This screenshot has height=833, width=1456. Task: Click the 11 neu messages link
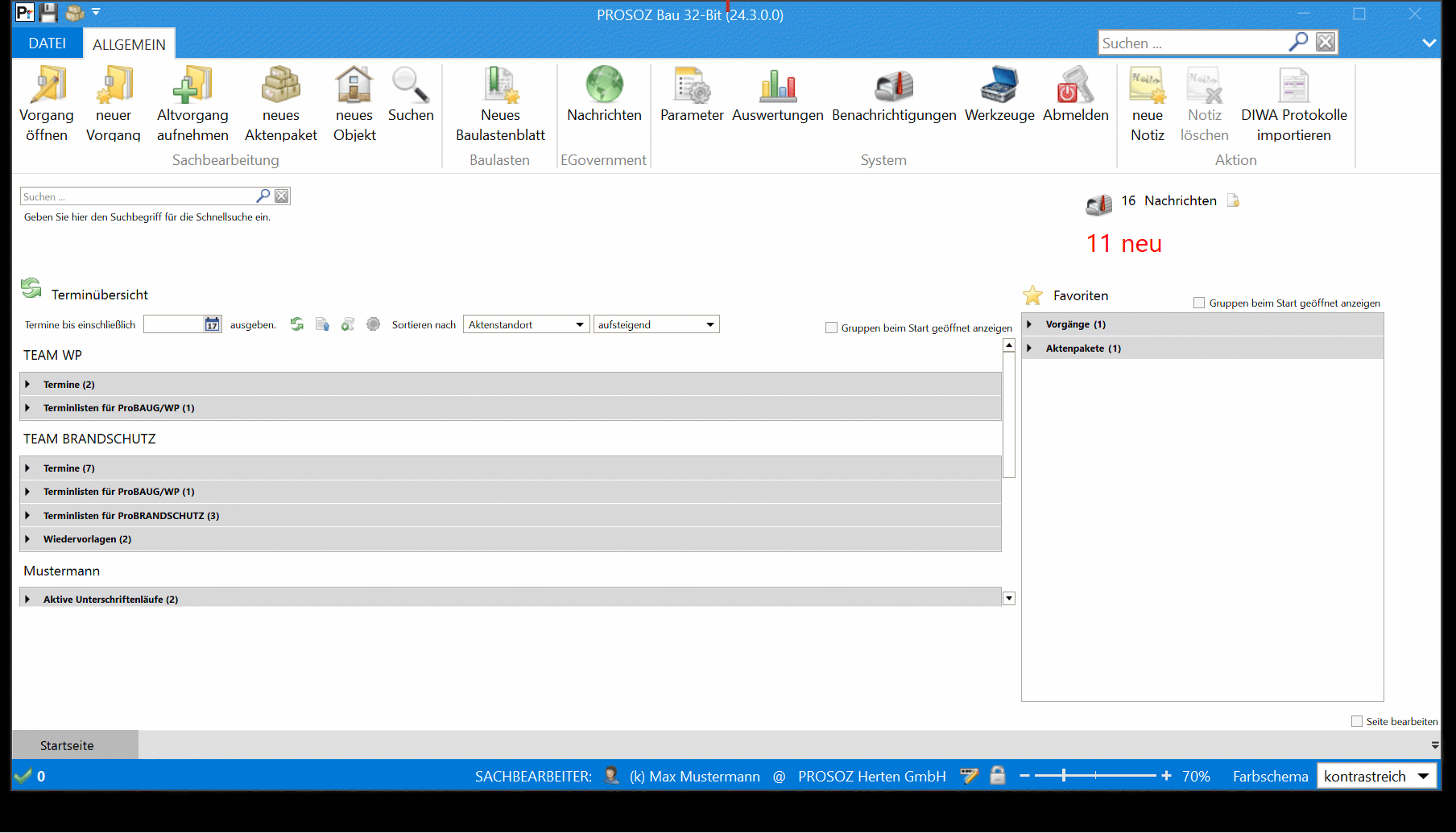point(1124,244)
